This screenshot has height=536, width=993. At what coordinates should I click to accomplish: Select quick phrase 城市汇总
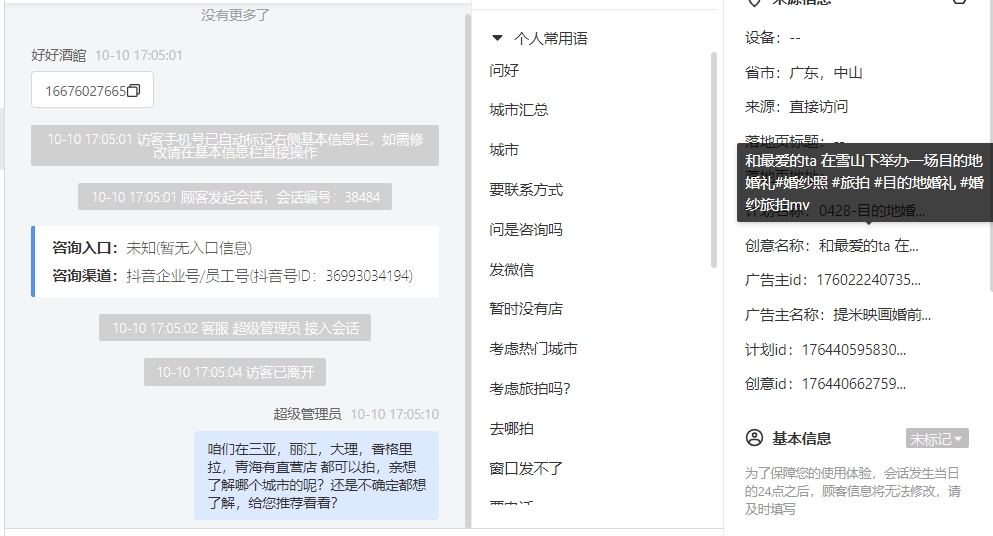(519, 110)
